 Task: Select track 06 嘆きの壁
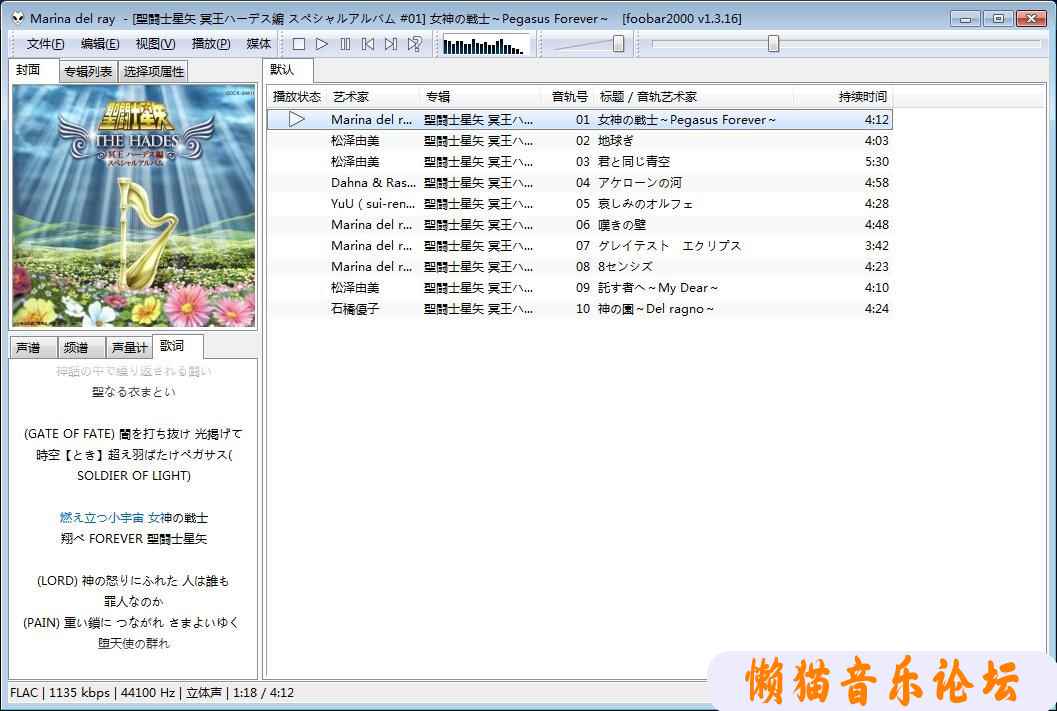[x=580, y=224]
